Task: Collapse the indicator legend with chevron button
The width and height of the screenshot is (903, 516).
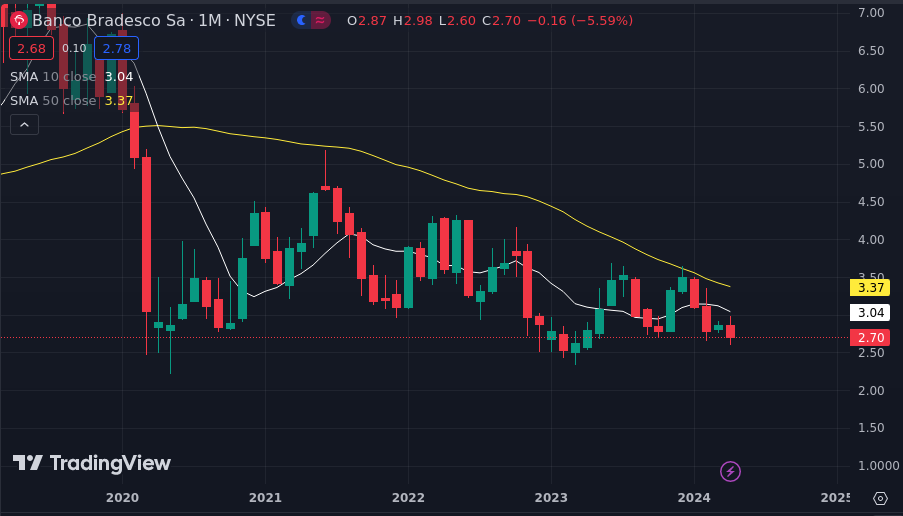Action: click(24, 124)
